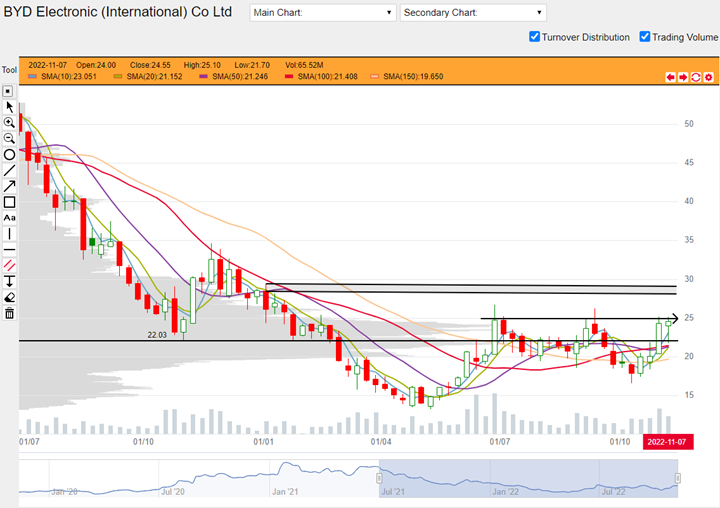This screenshot has height=508, width=720.
Task: Click the Open:24.00 value
Action: click(x=96, y=65)
